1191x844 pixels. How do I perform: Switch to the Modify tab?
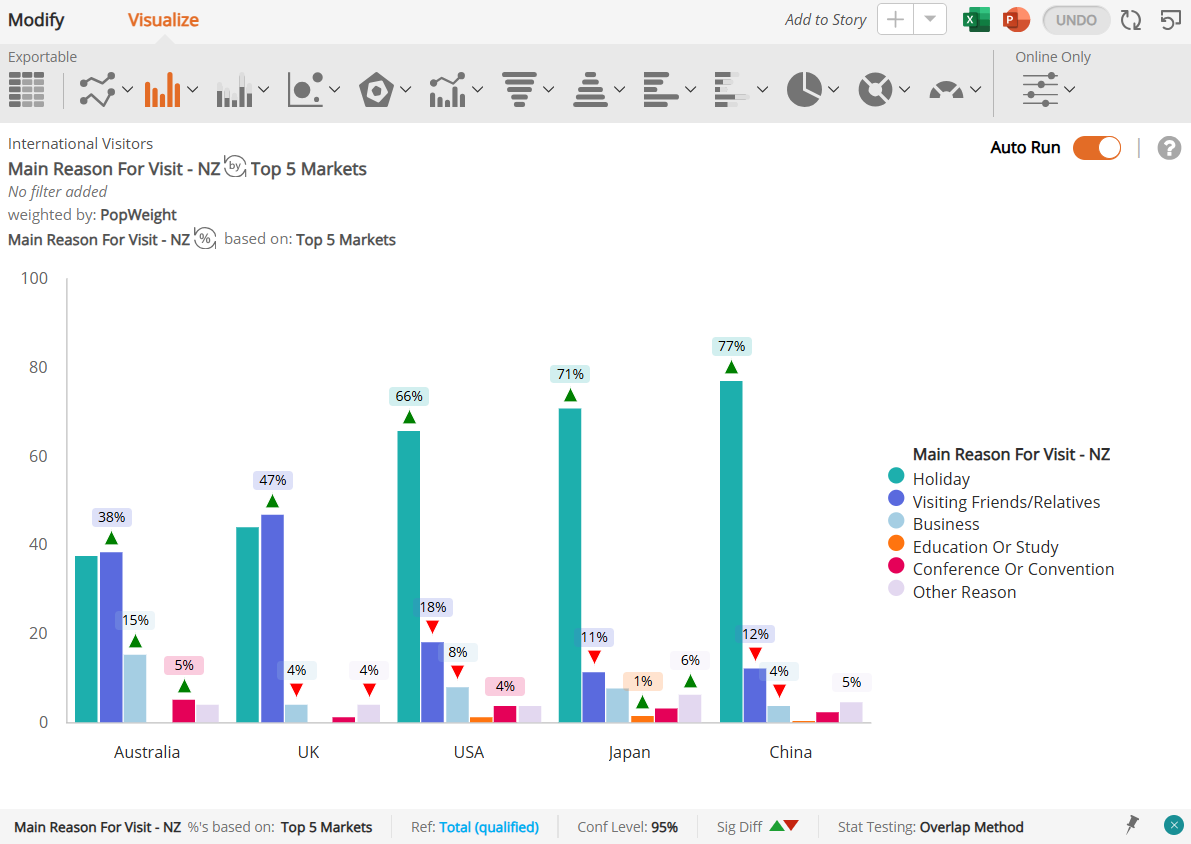[x=36, y=20]
